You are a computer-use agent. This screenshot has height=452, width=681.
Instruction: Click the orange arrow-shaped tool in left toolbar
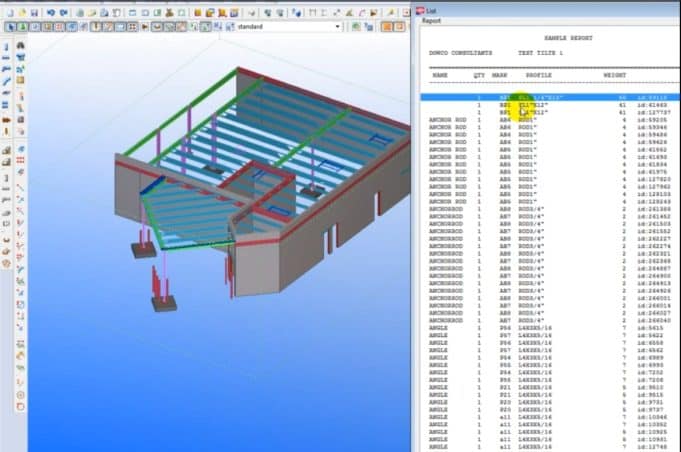coord(6,120)
